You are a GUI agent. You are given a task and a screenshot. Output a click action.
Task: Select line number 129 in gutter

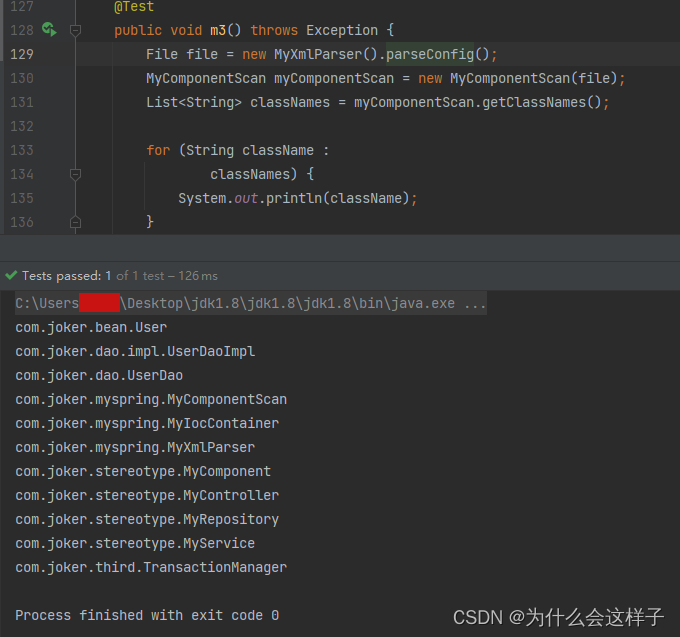tap(22, 54)
